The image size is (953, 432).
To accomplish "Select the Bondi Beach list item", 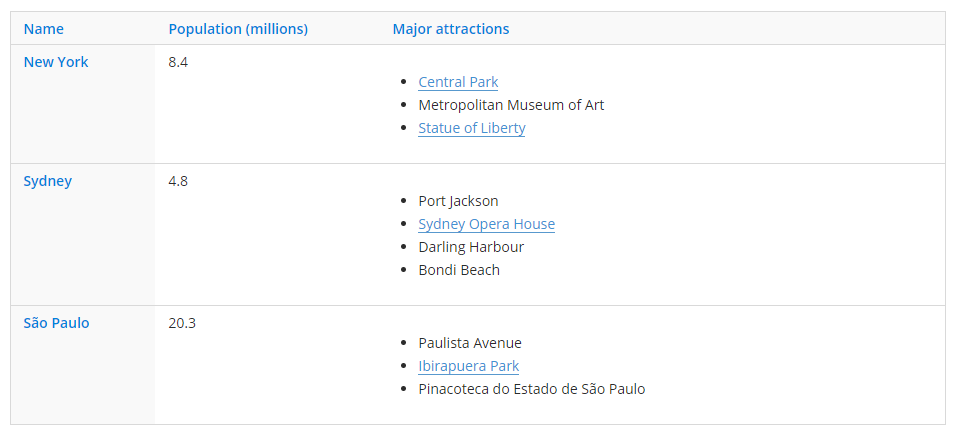I will pos(459,270).
